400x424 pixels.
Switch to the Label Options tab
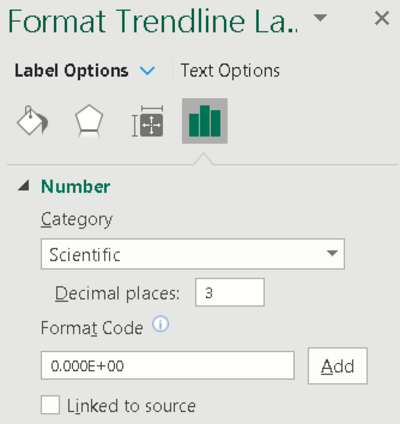point(71,71)
